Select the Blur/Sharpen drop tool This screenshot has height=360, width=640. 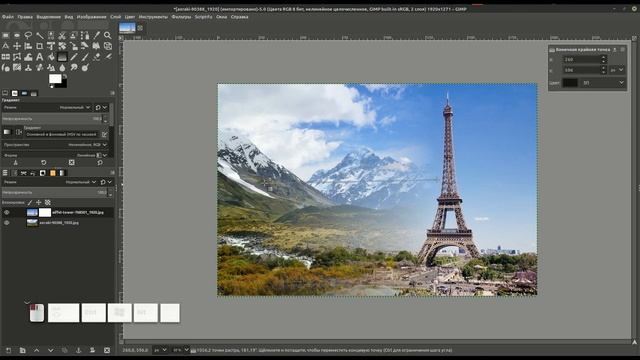coord(62,68)
